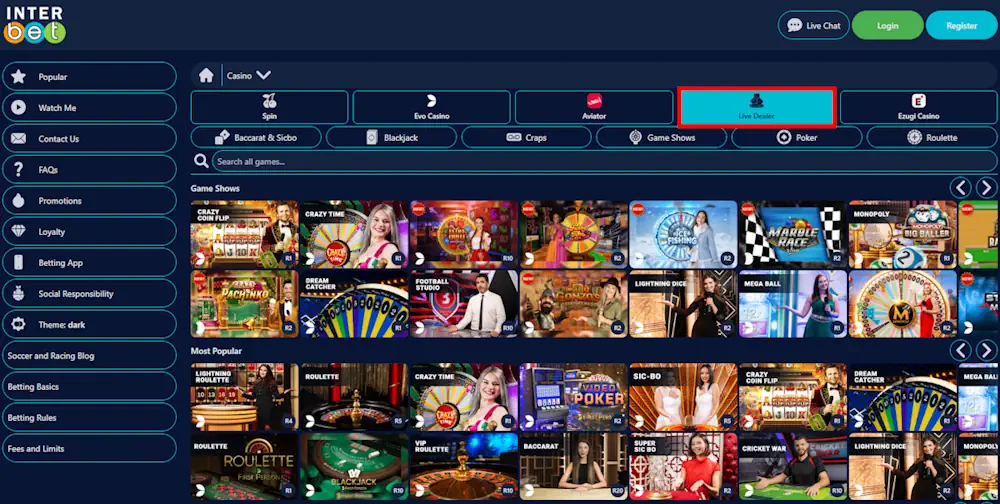Open the Loyalty sidebar item
The image size is (1000, 504).
pyautogui.click(x=89, y=232)
